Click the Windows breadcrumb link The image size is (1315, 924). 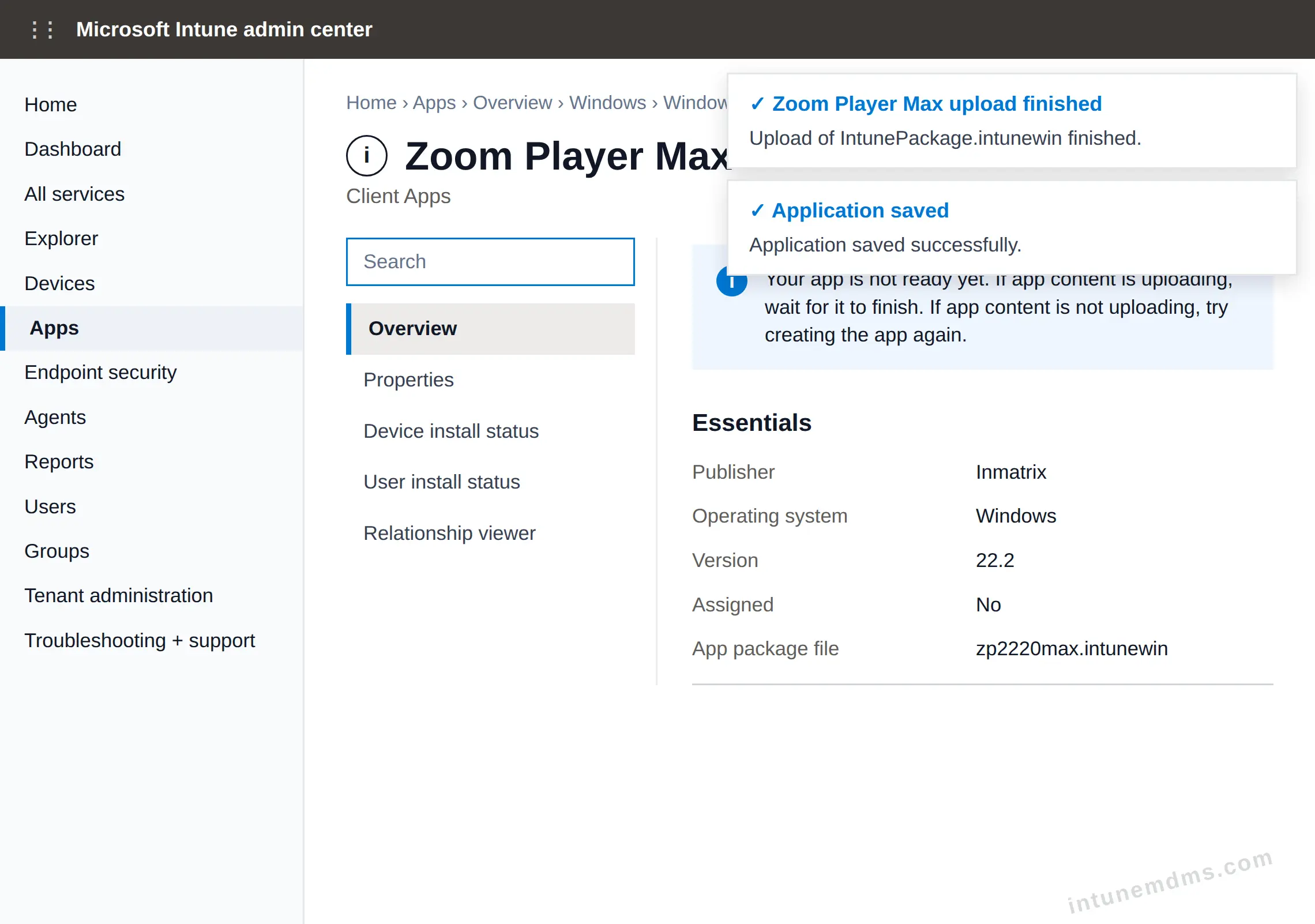(x=607, y=103)
